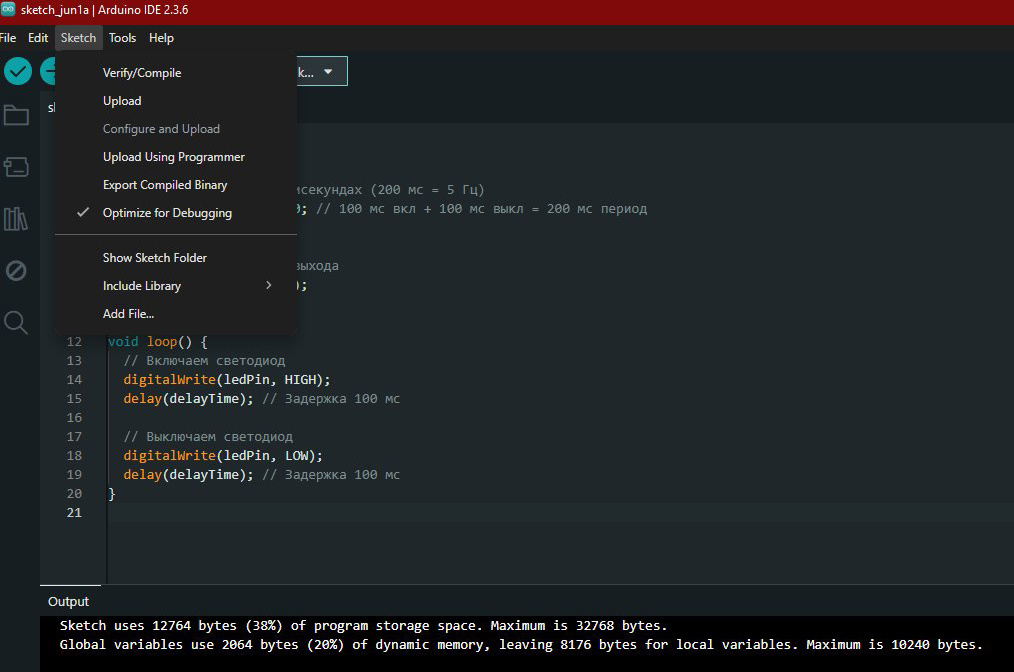Open the Library Manager sidebar icon
Screen dimensions: 1014x672
pos(16,219)
